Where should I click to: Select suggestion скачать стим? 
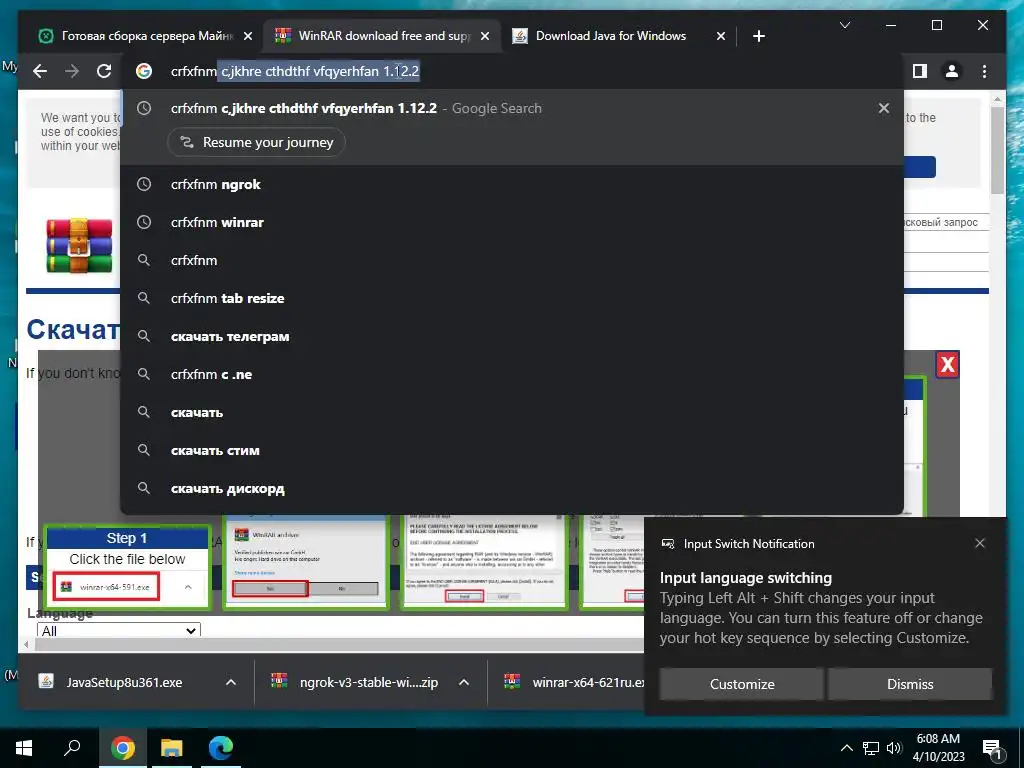(511, 450)
